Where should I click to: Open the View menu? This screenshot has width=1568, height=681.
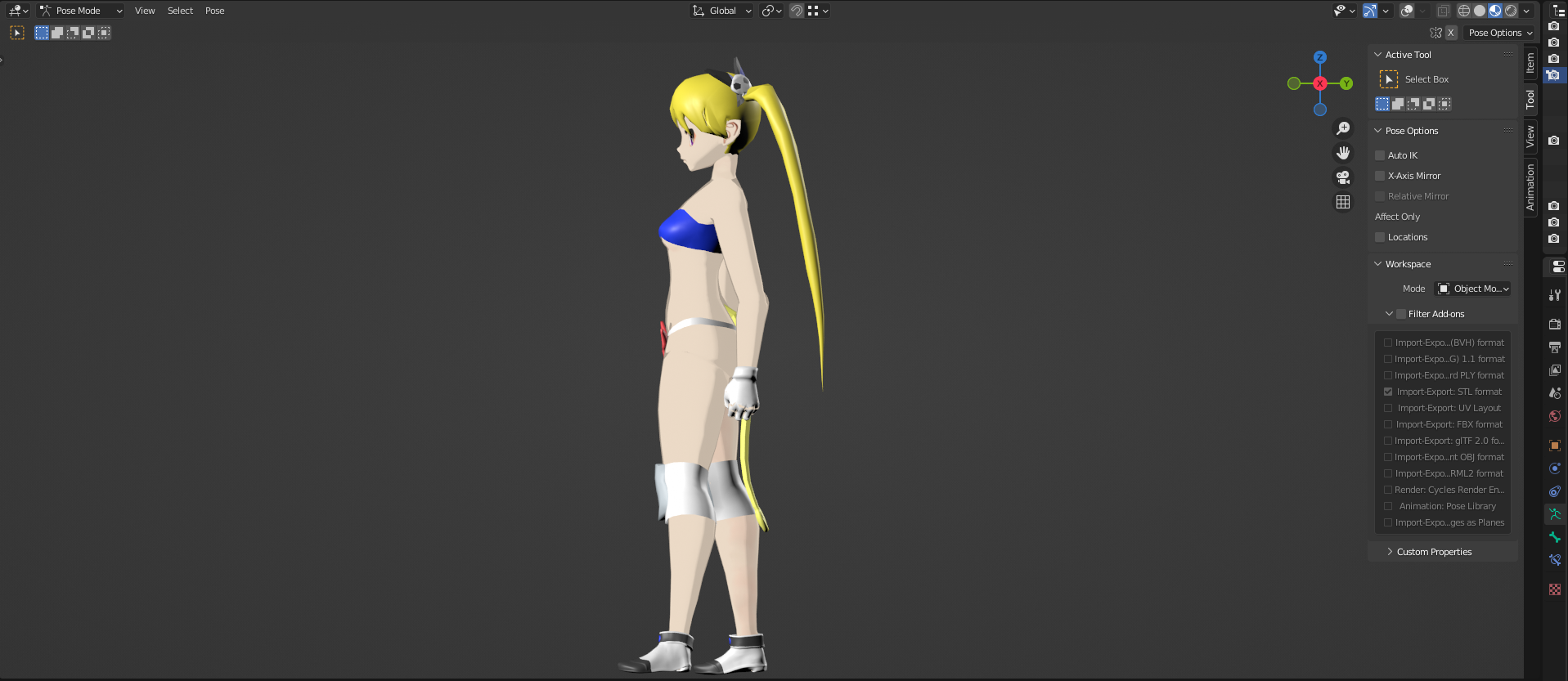point(145,11)
